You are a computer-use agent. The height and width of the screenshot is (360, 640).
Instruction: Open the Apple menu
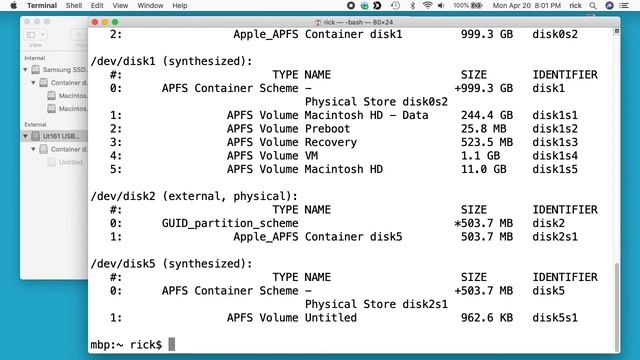pyautogui.click(x=13, y=6)
